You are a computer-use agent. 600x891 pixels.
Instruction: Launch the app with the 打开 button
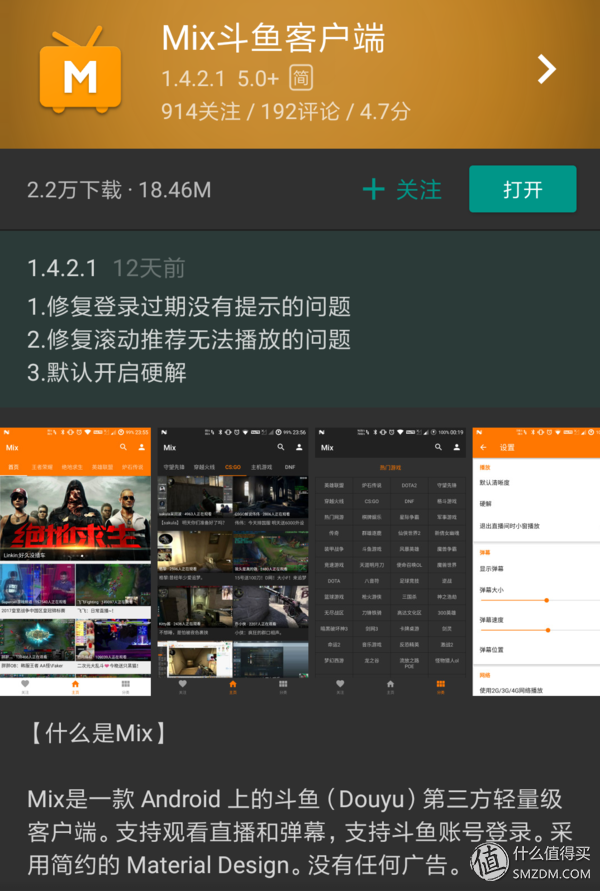pos(523,189)
